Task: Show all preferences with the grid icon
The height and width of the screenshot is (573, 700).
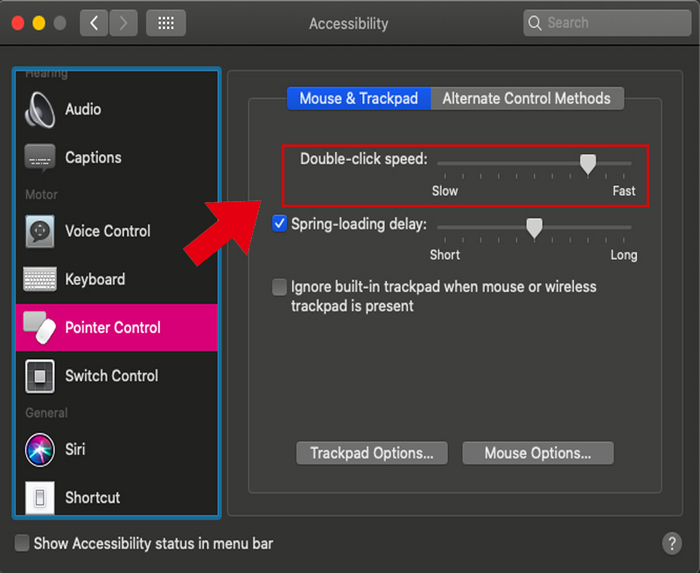Action: [x=166, y=23]
